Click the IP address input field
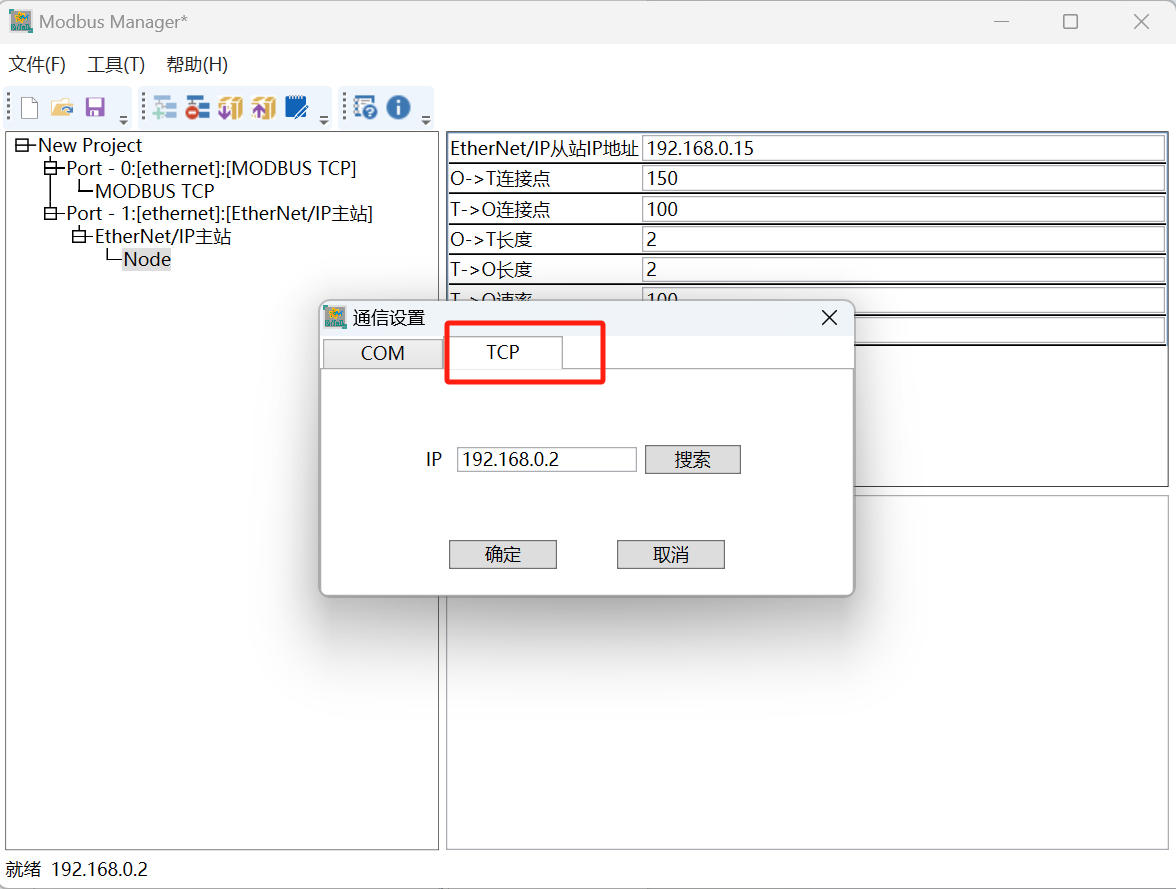This screenshot has height=889, width=1176. [x=547, y=459]
